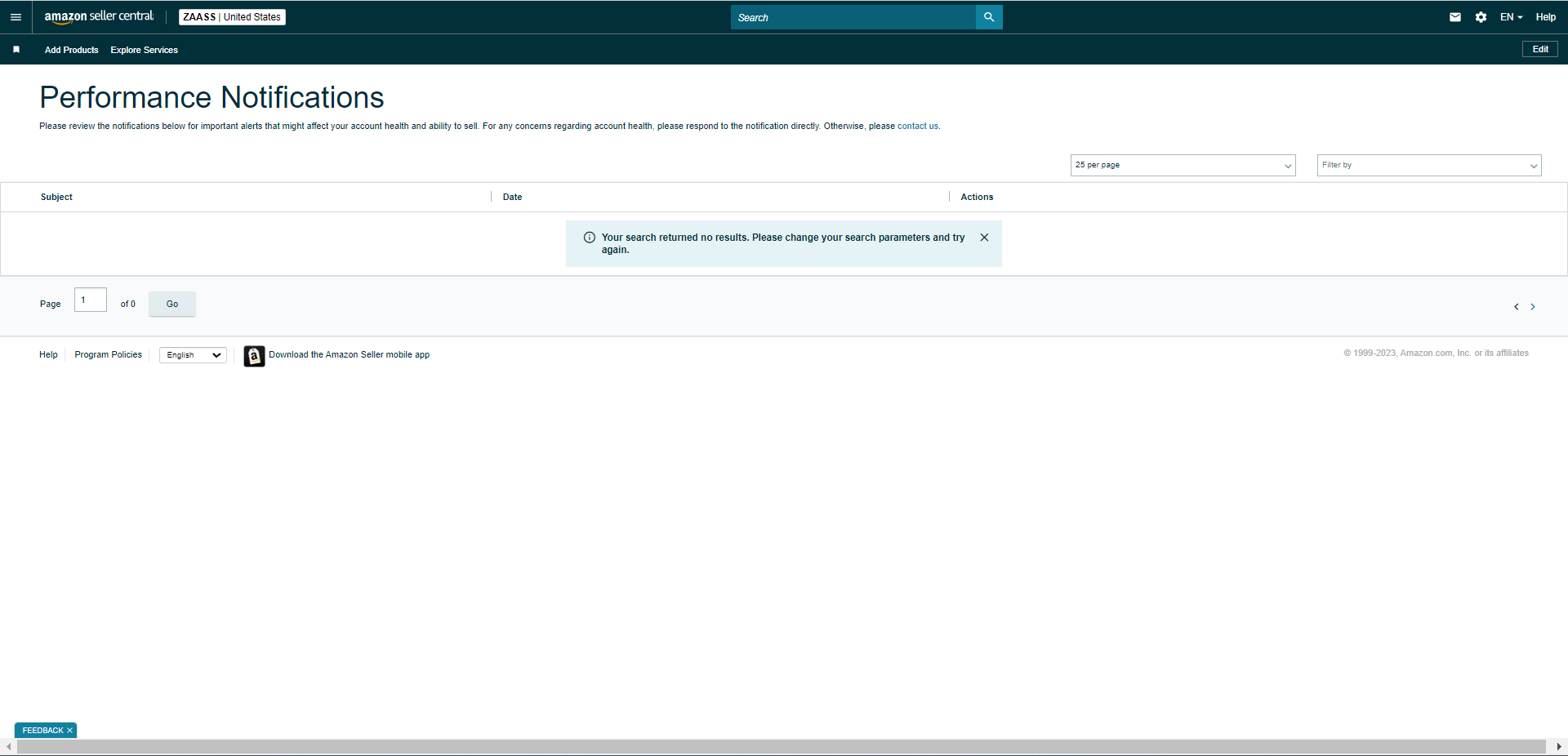The height and width of the screenshot is (756, 1568).
Task: Follow the contact us link
Action: click(x=917, y=127)
